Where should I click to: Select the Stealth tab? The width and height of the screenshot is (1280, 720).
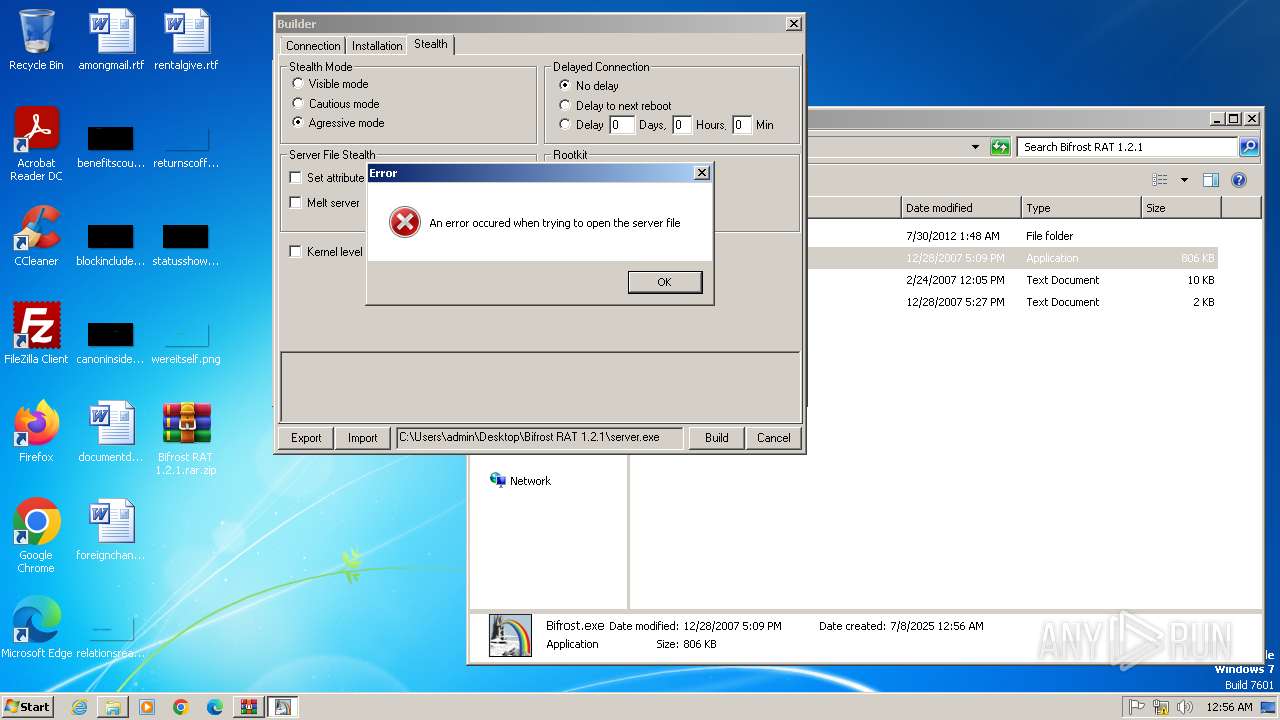pyautogui.click(x=431, y=44)
